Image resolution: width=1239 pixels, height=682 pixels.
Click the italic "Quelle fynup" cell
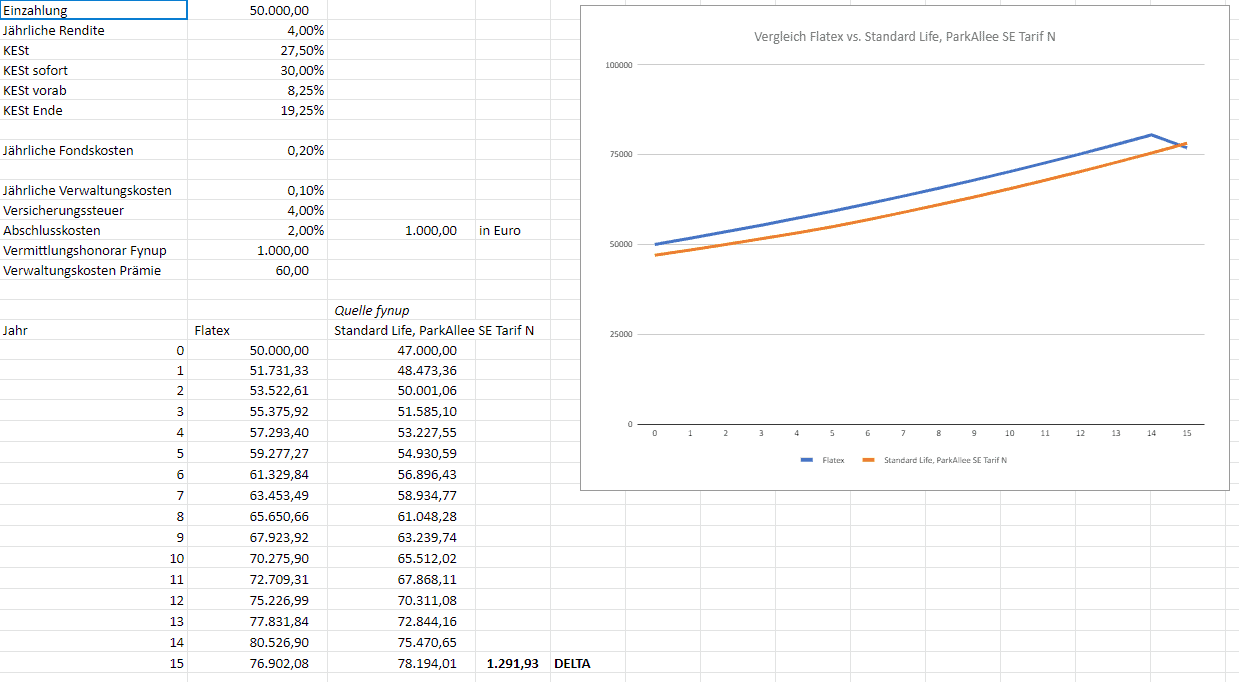coord(401,310)
